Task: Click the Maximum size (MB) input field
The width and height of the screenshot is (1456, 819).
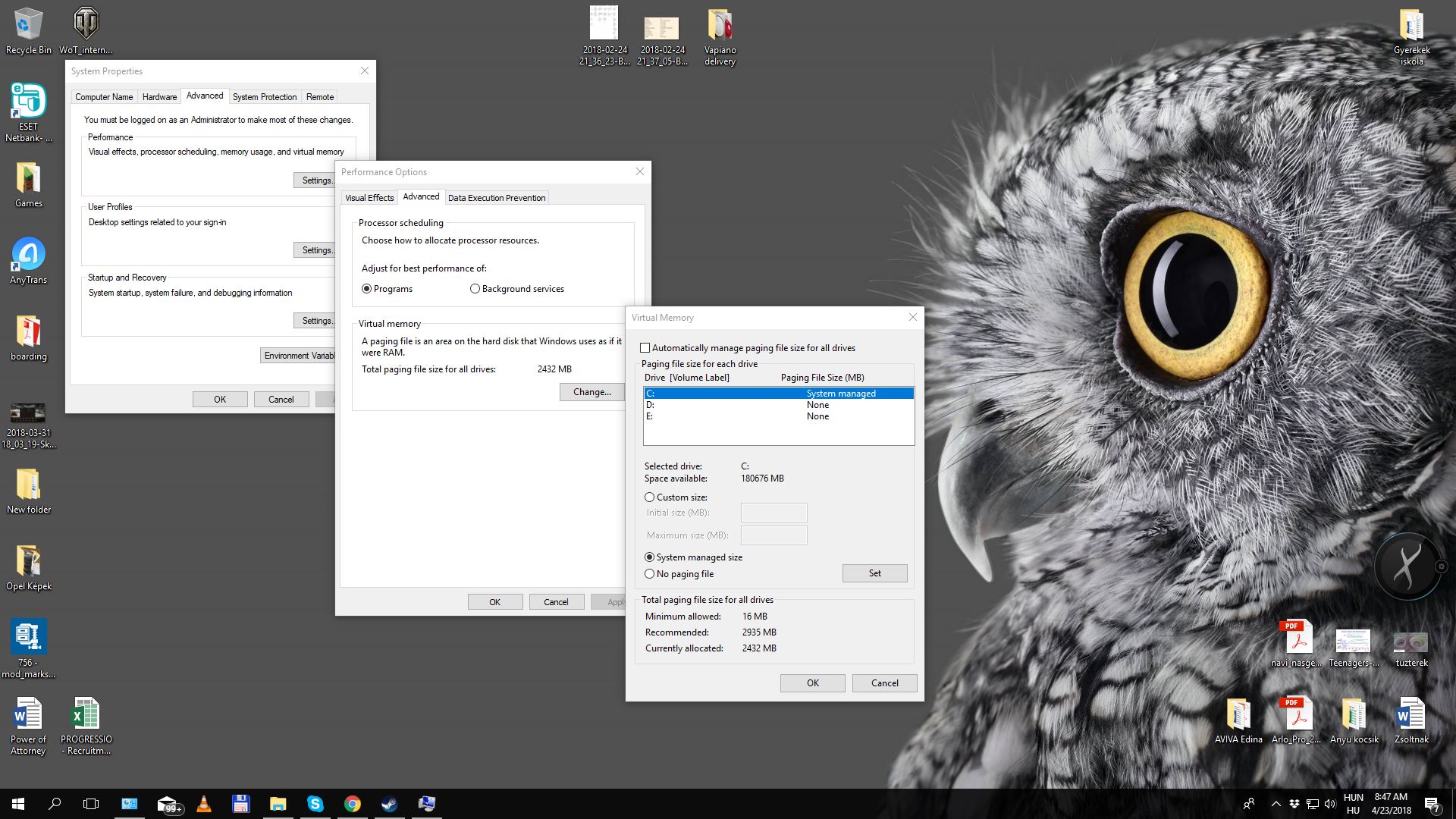Action: (773, 535)
